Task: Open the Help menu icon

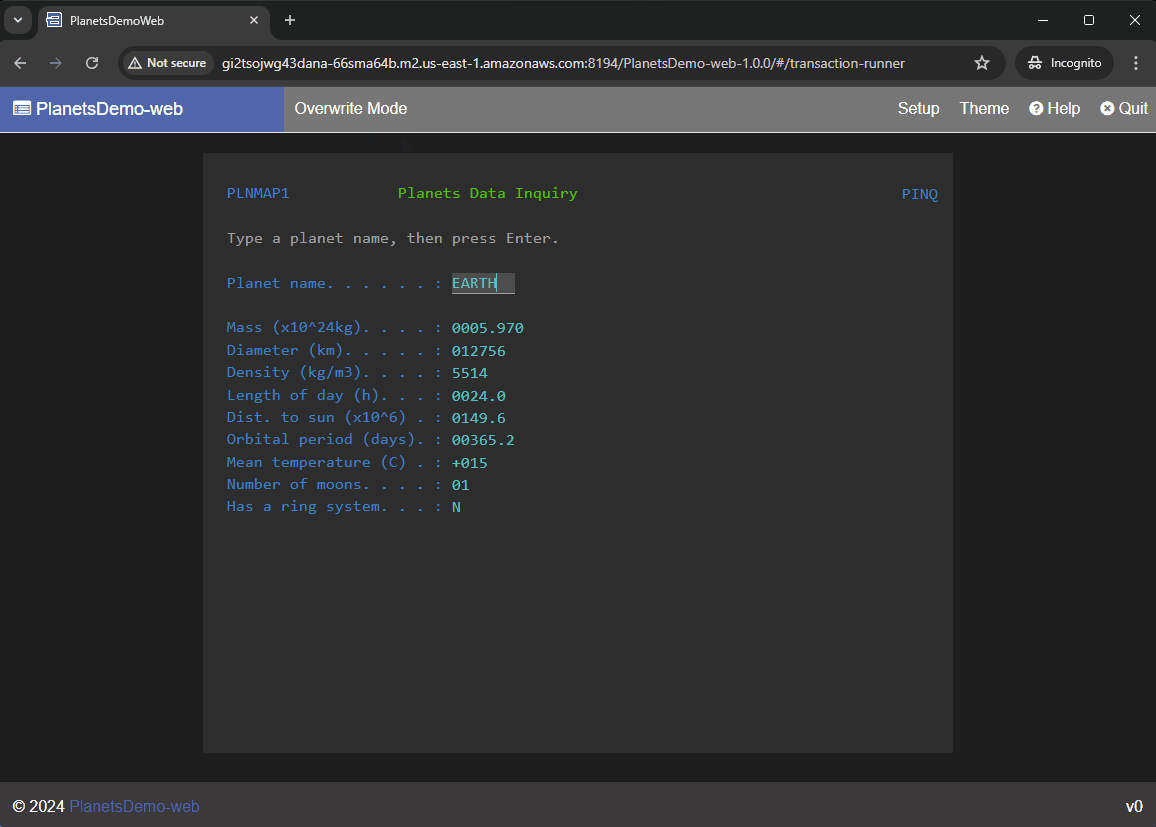Action: (x=1037, y=109)
